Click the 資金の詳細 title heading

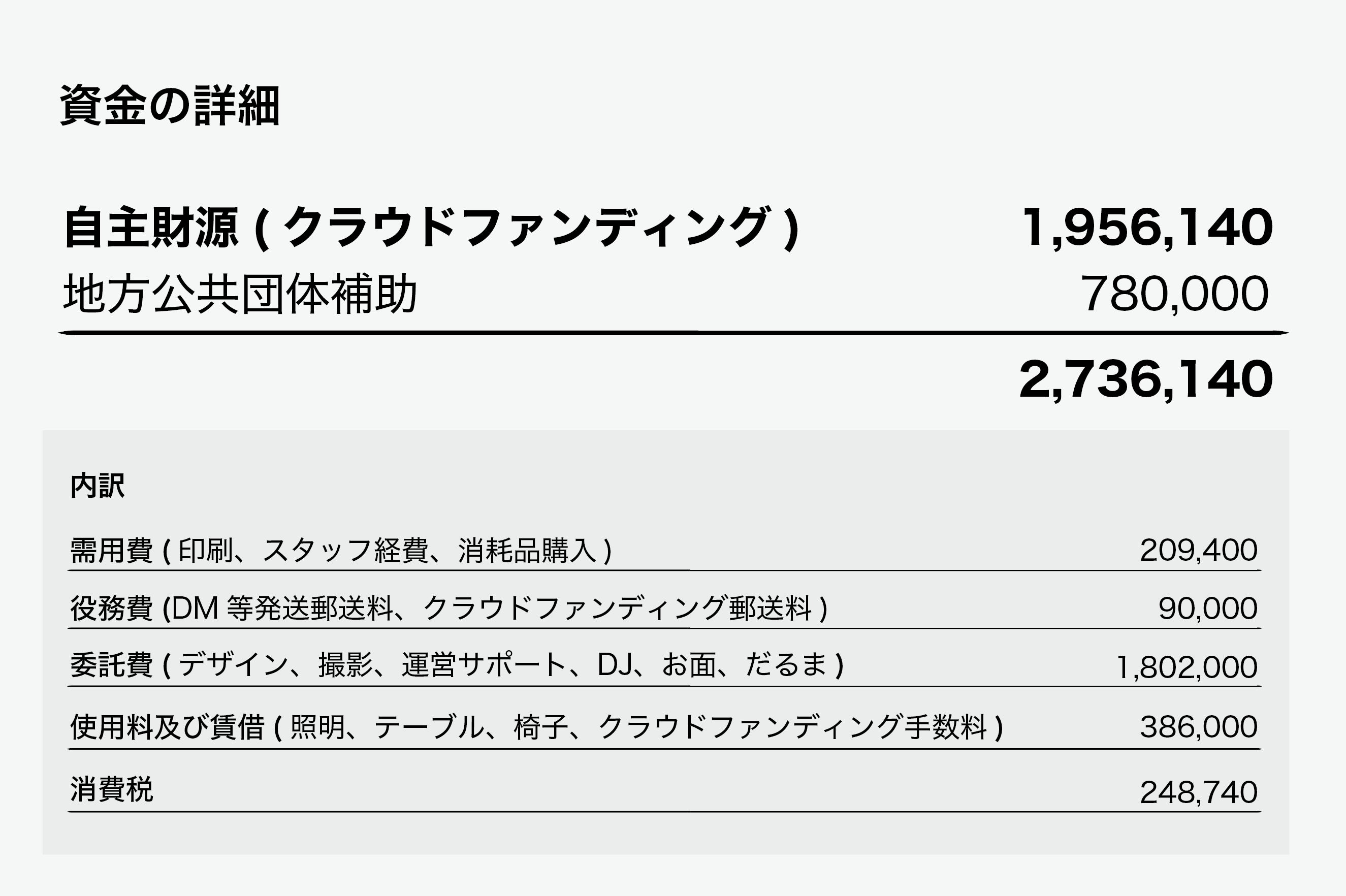(170, 106)
